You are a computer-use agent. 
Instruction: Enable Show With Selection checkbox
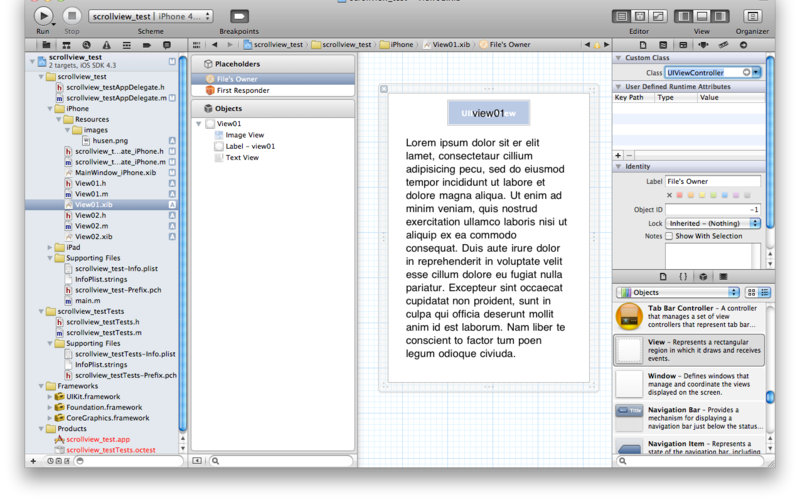669,236
